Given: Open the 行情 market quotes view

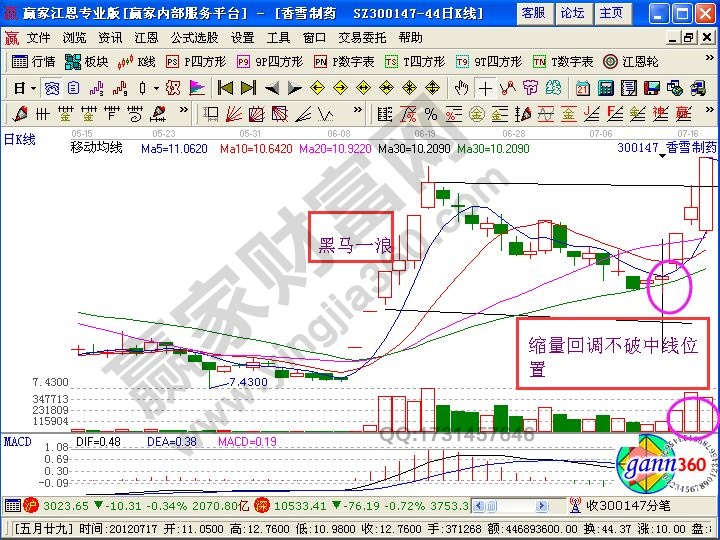Looking at the screenshot, I should click(34, 61).
